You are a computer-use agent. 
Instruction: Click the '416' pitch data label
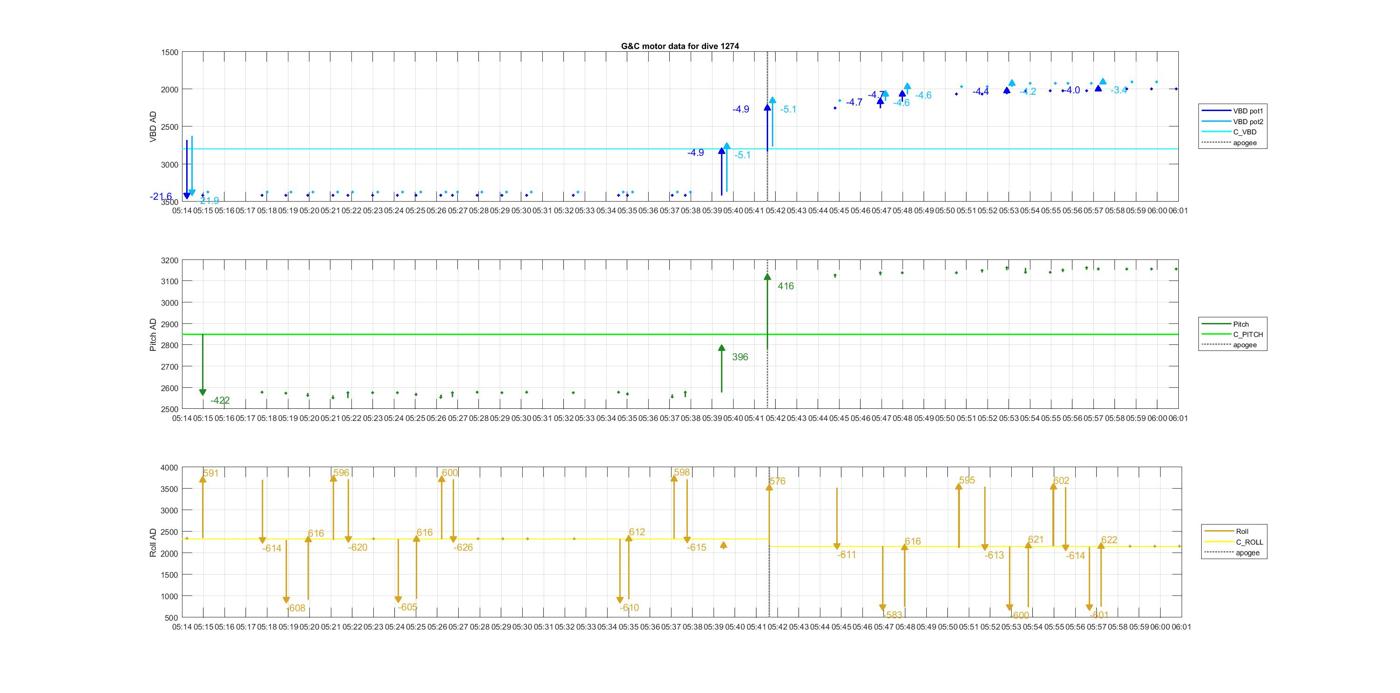[786, 286]
